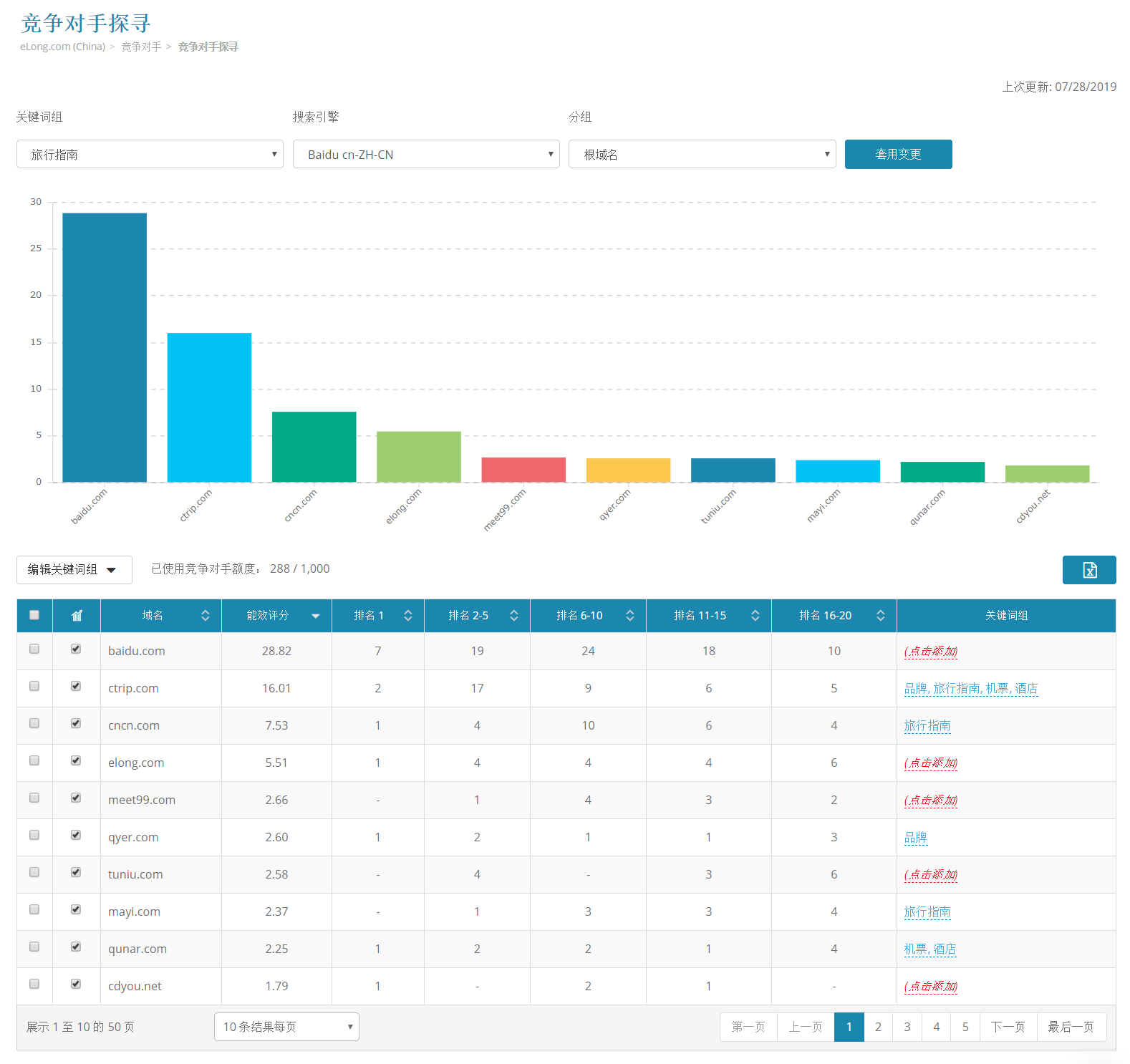Go to page 4 in pagination
This screenshot has height=1064, width=1130.
click(937, 1027)
